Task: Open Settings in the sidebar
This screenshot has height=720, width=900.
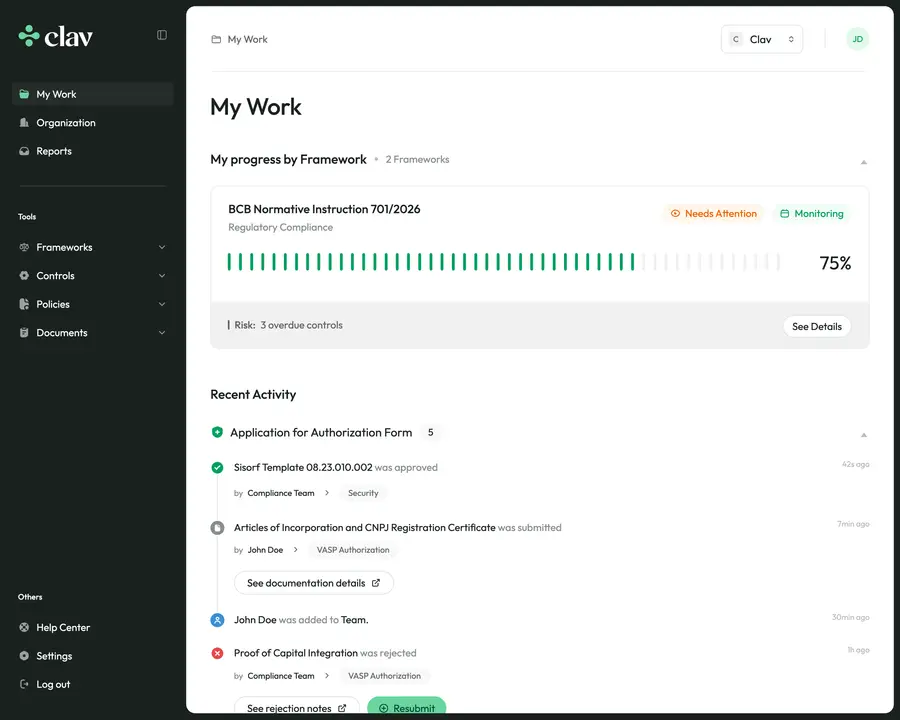Action: (x=54, y=656)
